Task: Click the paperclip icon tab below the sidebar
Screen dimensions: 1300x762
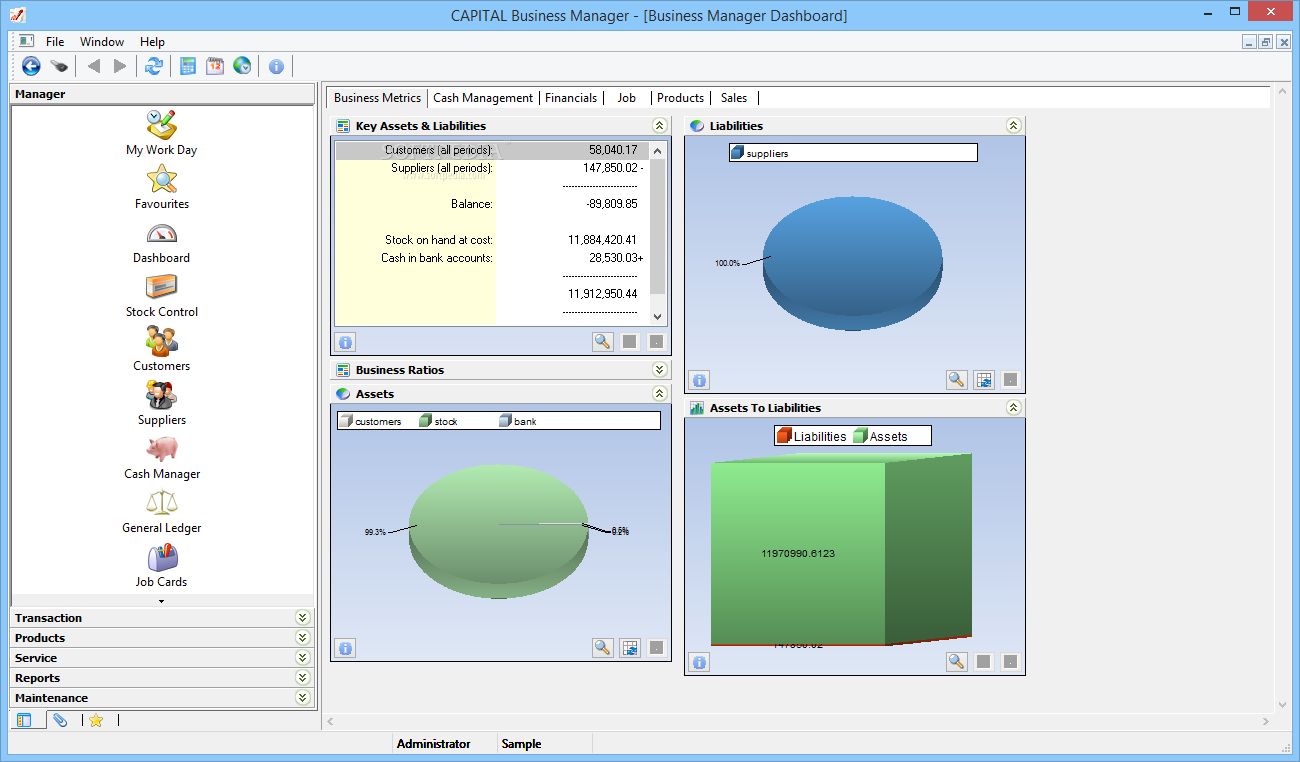Action: [60, 720]
